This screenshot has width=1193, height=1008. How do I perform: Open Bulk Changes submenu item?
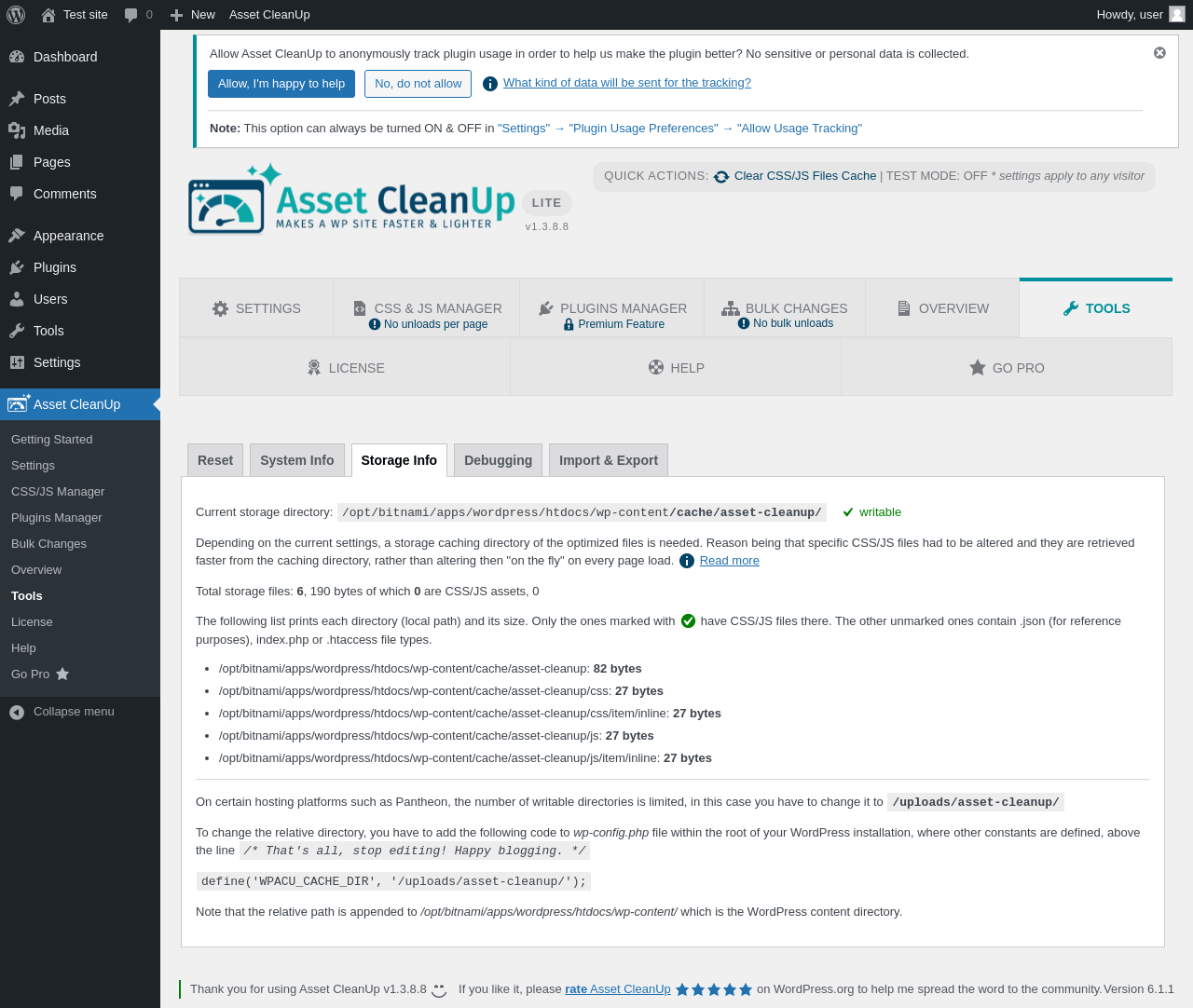click(80, 544)
